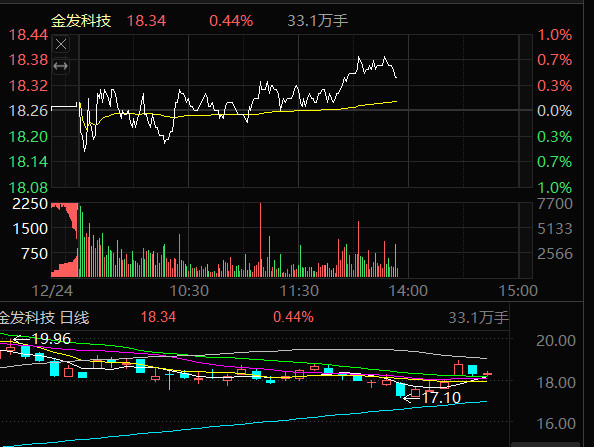Click the 18.38 price axis label
The width and height of the screenshot is (594, 447).
click(x=28, y=60)
